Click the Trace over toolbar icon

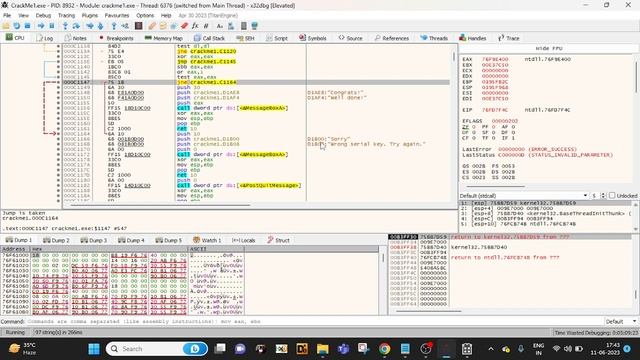(100, 26)
